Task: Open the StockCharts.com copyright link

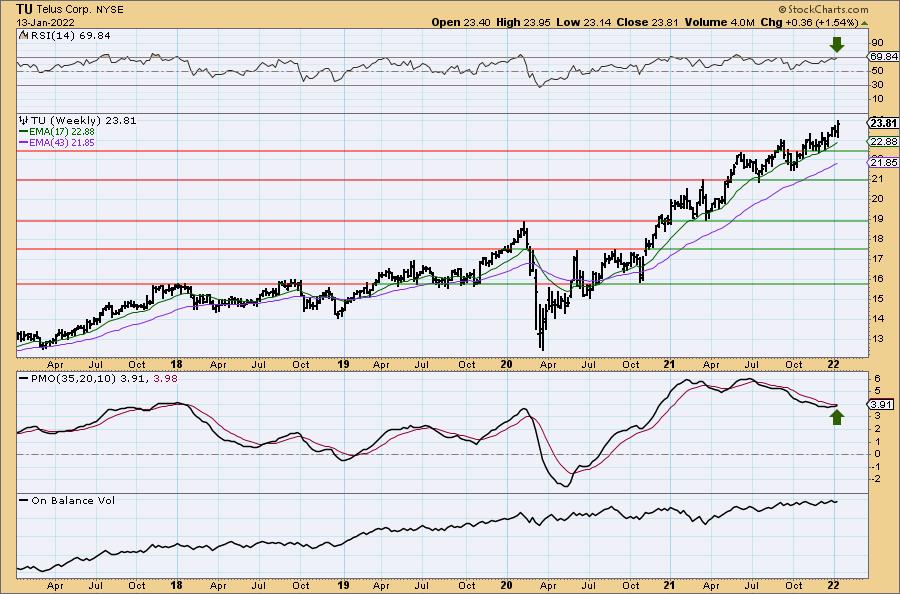Action: (823, 10)
